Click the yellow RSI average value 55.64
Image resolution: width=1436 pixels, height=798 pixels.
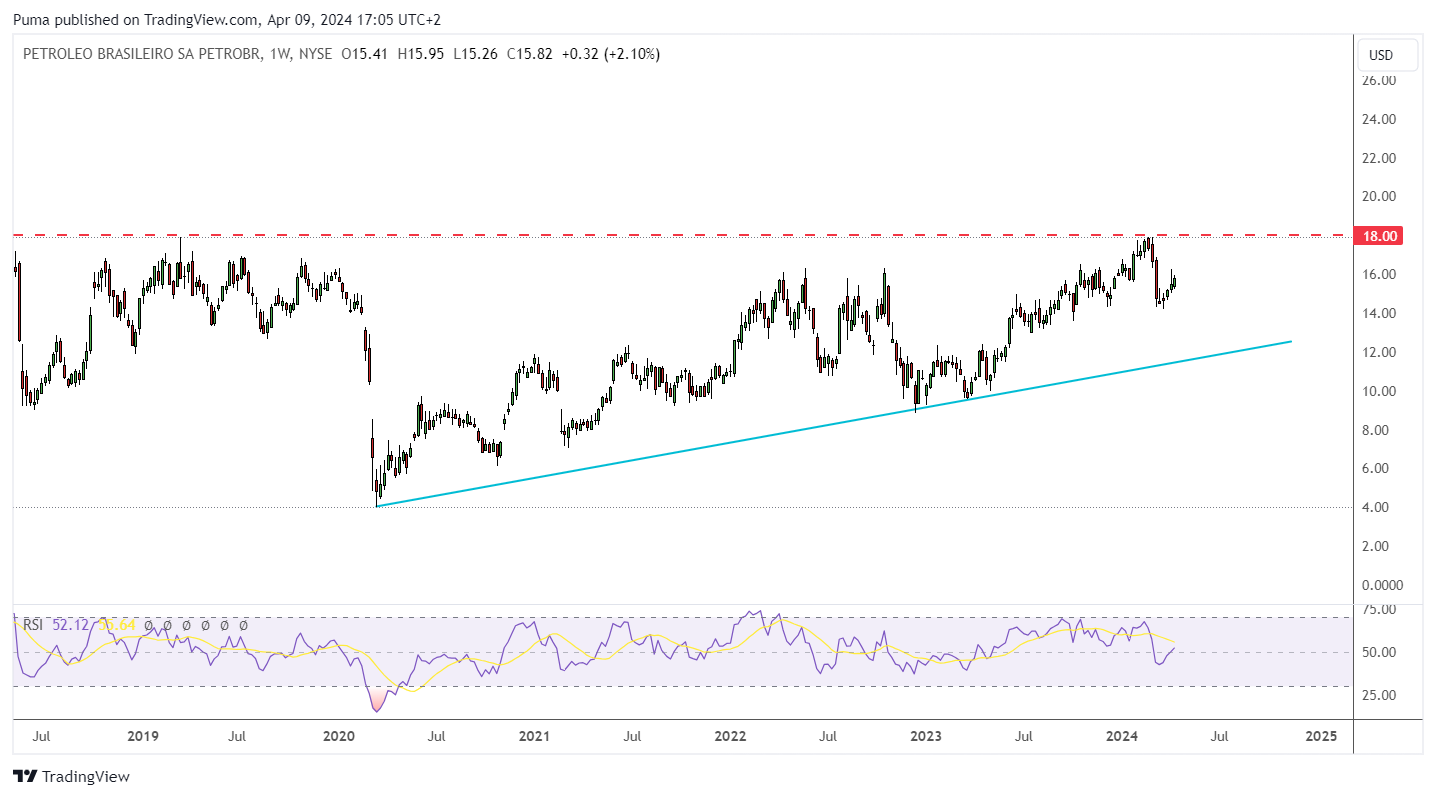click(116, 625)
